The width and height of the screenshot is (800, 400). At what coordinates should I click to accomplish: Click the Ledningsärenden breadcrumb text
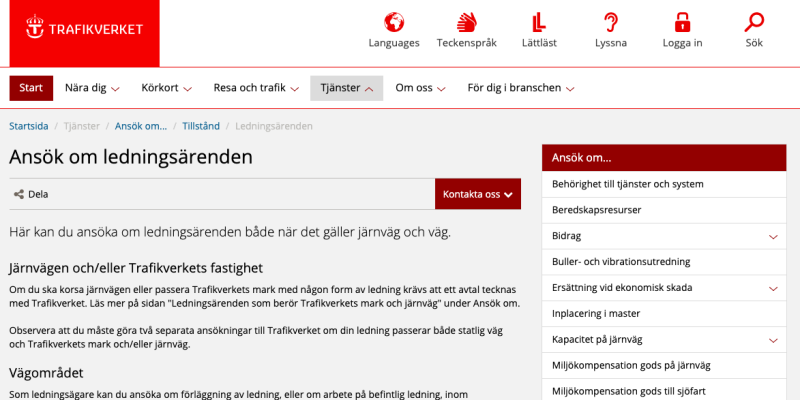pos(274,126)
